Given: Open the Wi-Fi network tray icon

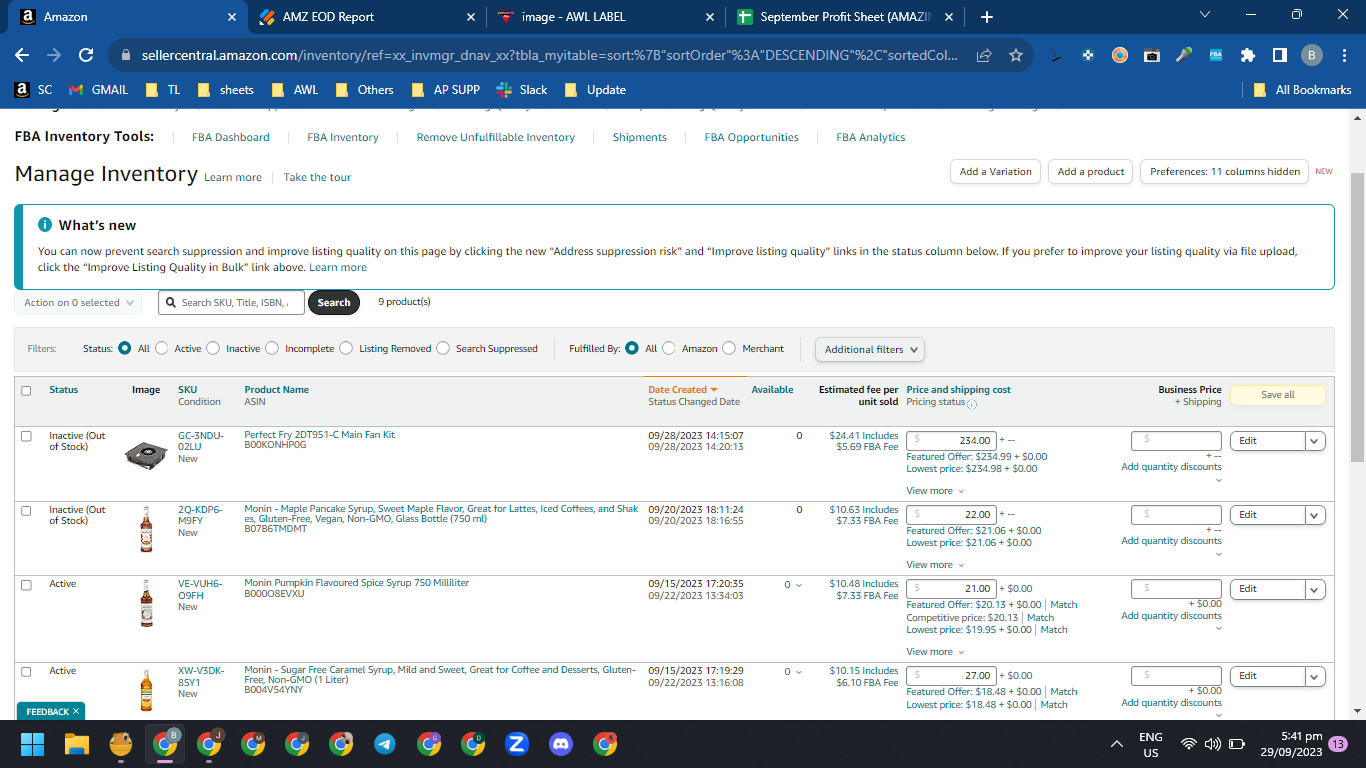Looking at the screenshot, I should (1189, 744).
